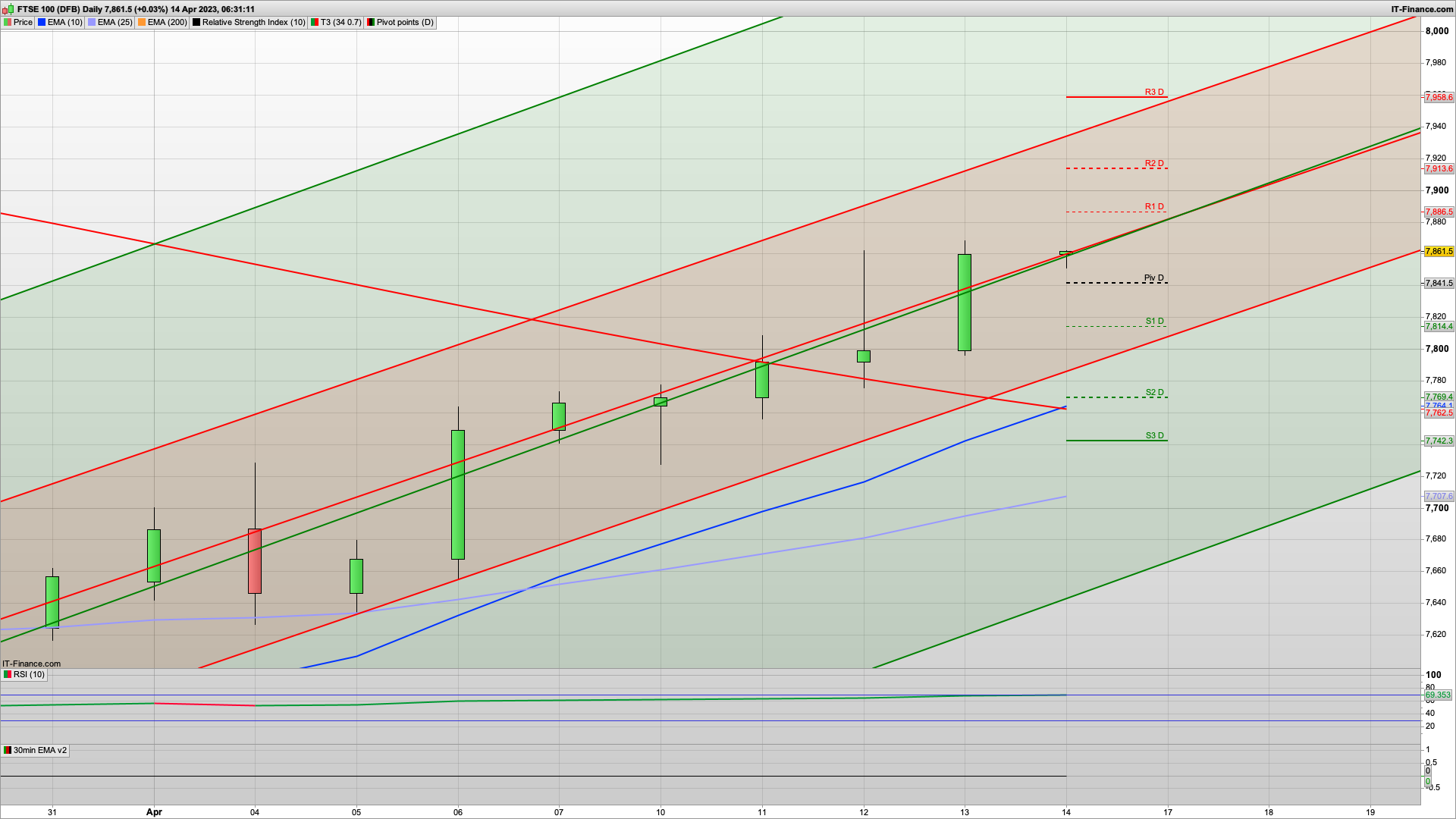Click the black Relative Strength Index icon
The width and height of the screenshot is (1456, 819).
click(196, 22)
